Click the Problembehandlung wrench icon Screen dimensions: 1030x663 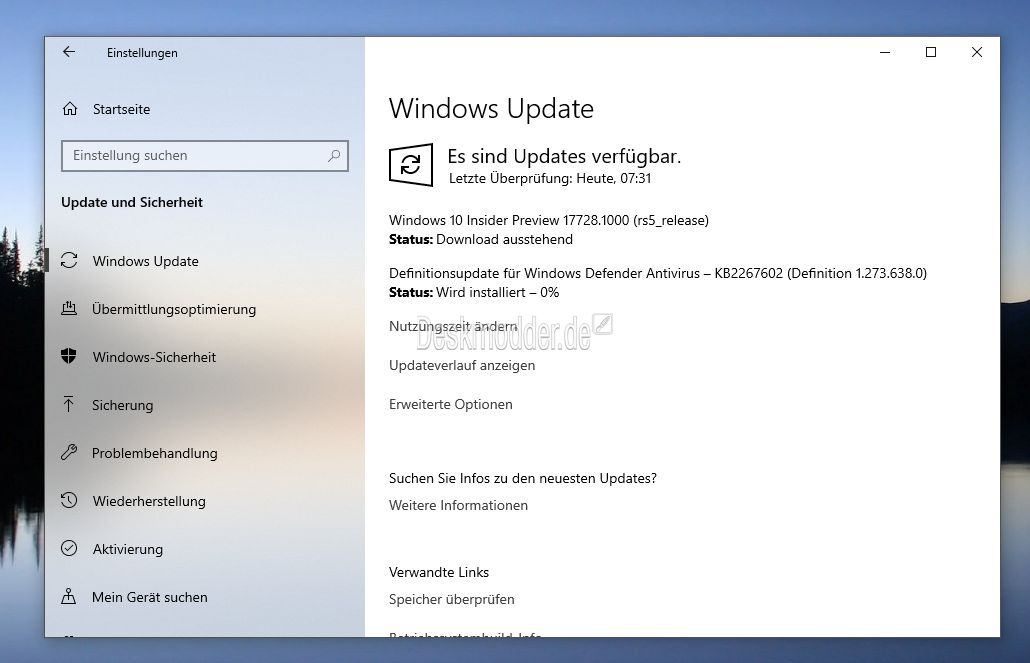pyautogui.click(x=69, y=452)
